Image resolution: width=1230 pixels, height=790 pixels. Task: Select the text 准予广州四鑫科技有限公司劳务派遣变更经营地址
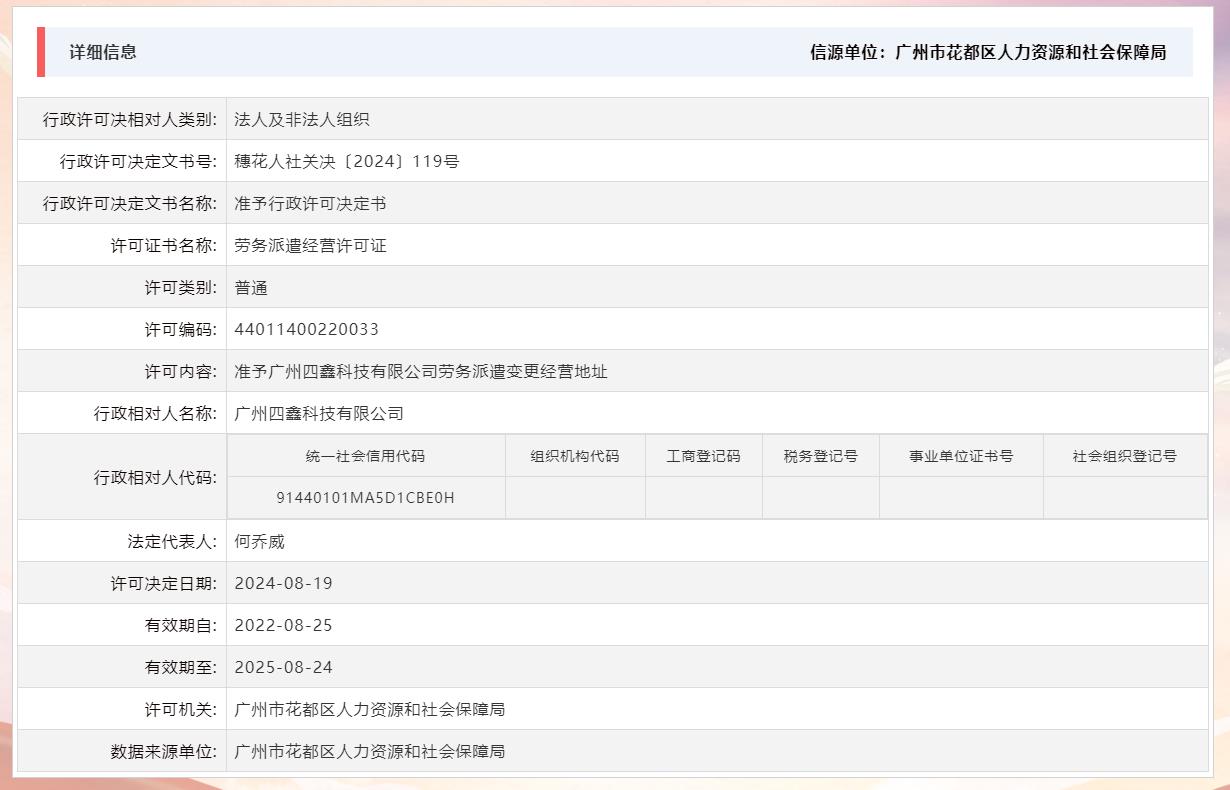[x=421, y=371]
